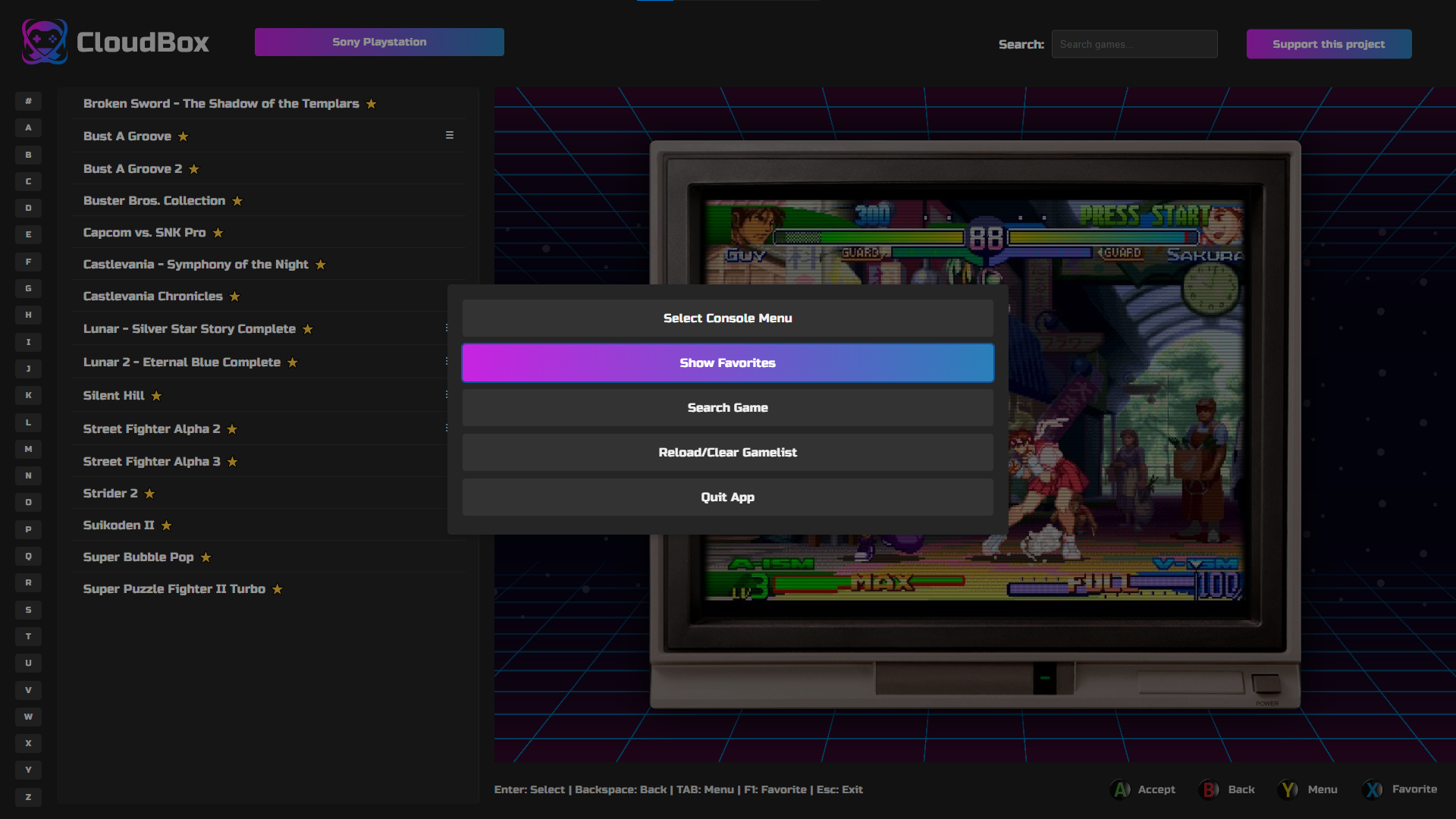Toggle favorite star for Bust A Groove 2

point(194,169)
